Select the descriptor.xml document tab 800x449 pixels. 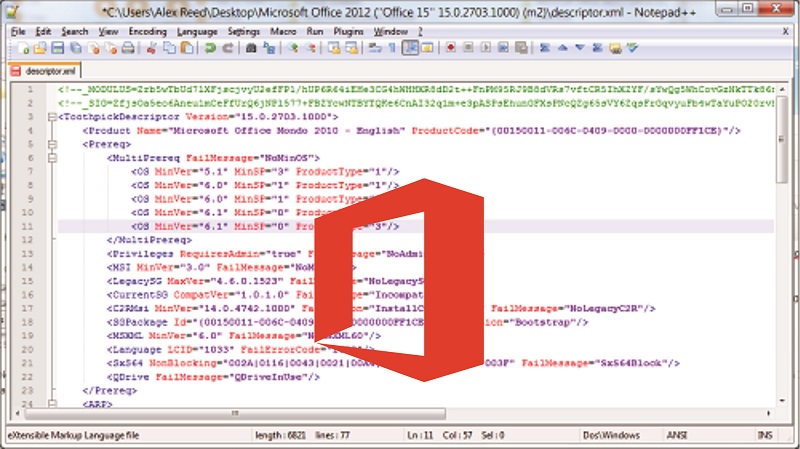(45, 70)
